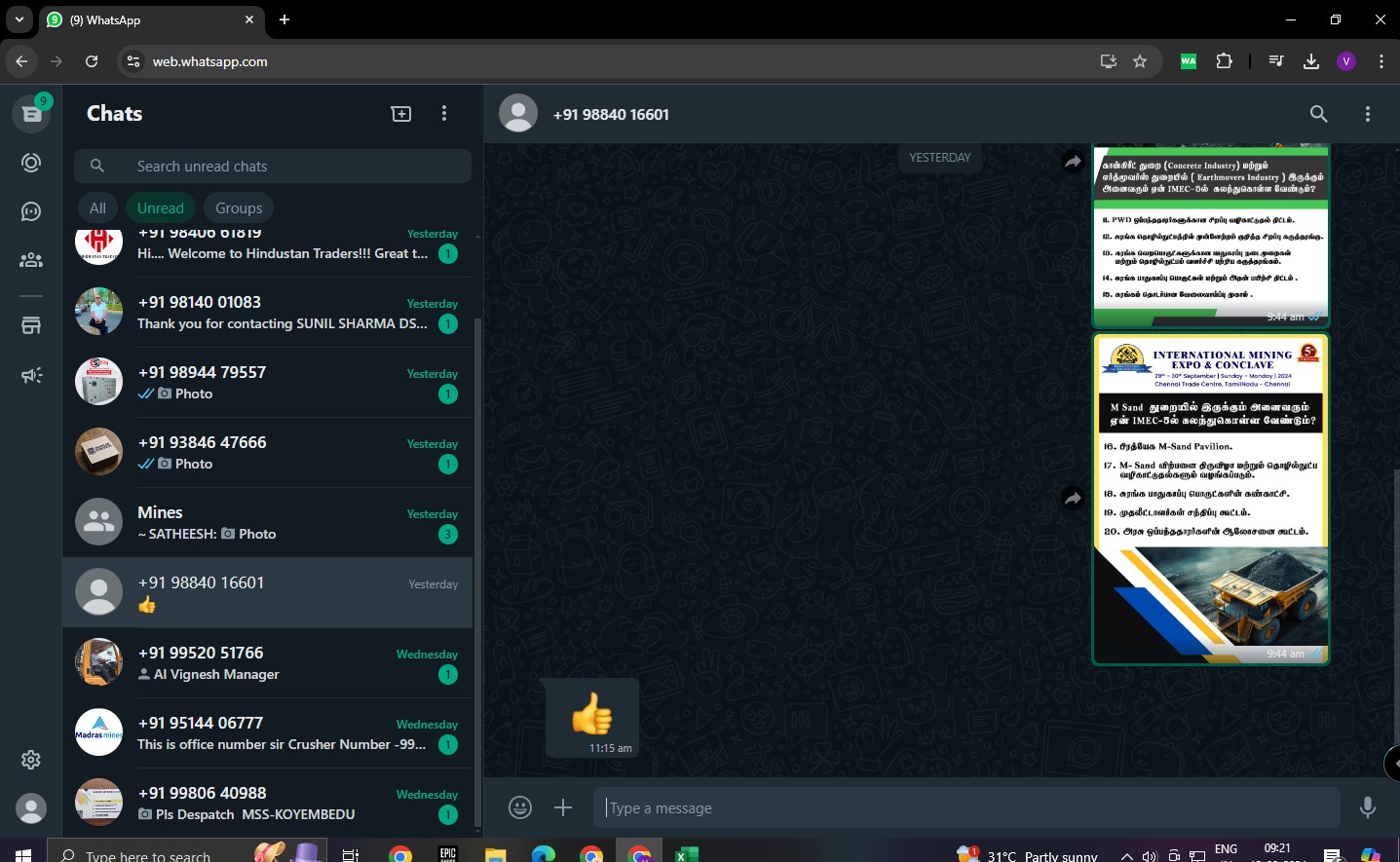Open chat with +91 98140 01083
1400x862 pixels.
point(268,313)
